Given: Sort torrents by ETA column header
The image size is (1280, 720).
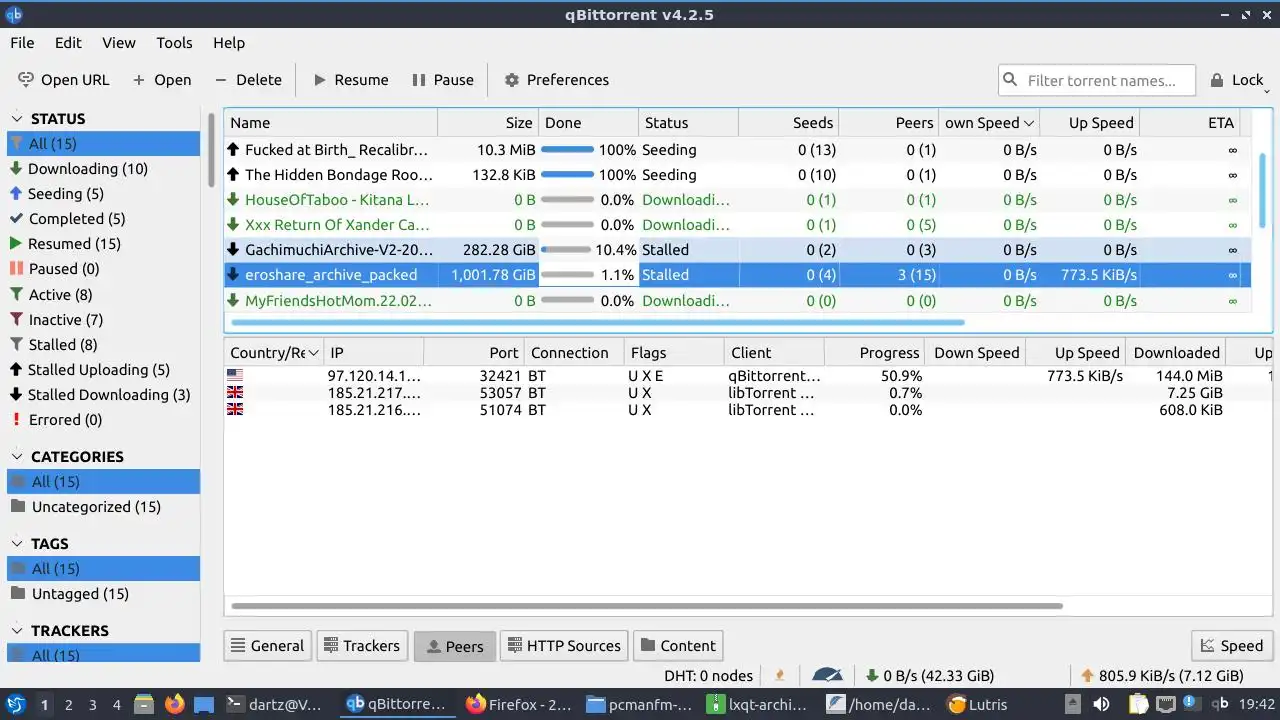Looking at the screenshot, I should pyautogui.click(x=1190, y=123).
